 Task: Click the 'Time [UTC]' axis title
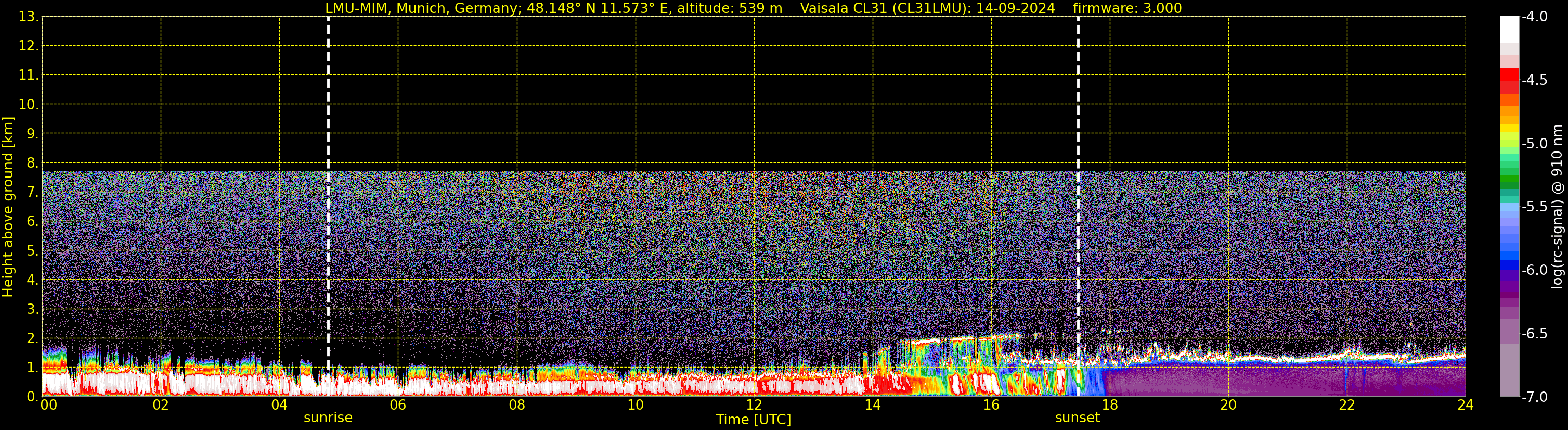tap(754, 420)
